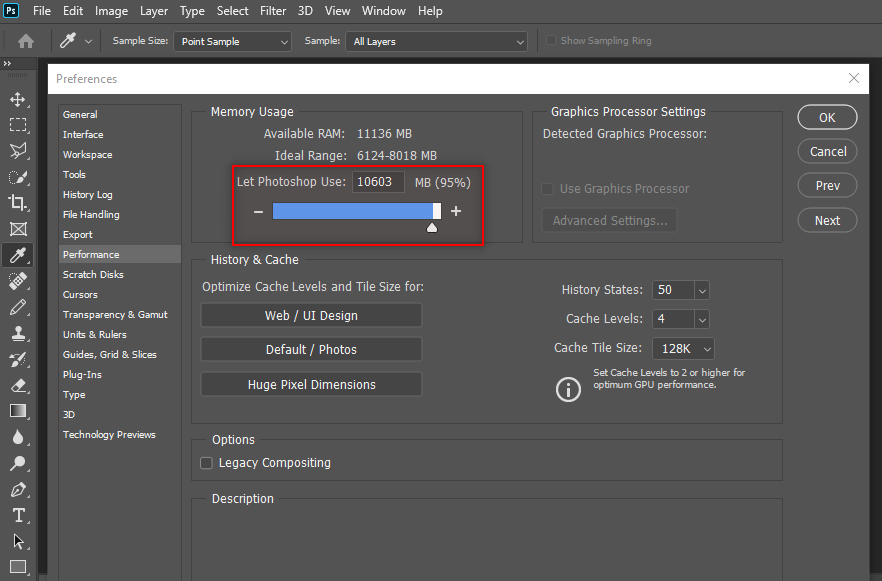Open the Filter menu

click(x=273, y=11)
